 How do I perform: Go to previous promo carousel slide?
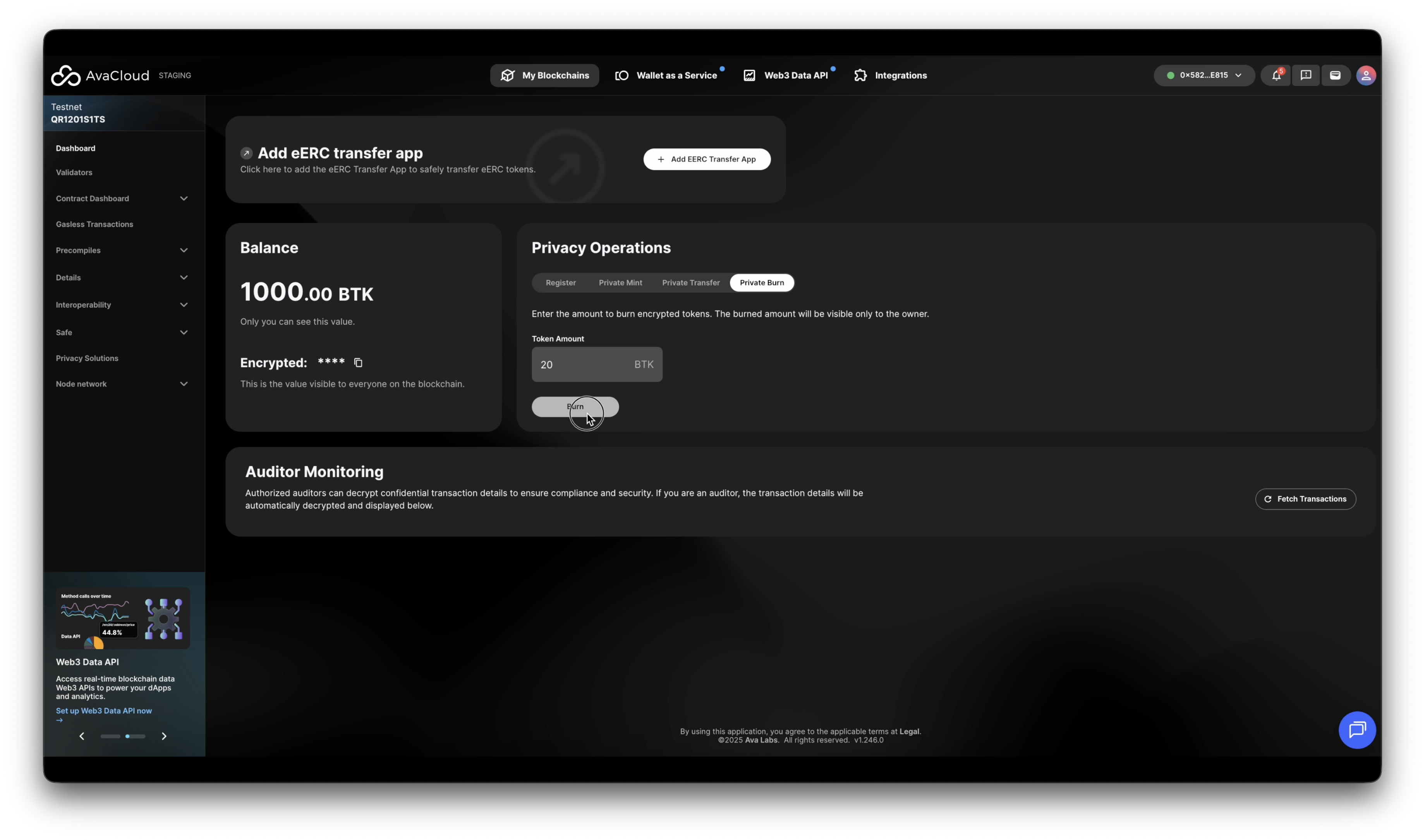click(82, 736)
